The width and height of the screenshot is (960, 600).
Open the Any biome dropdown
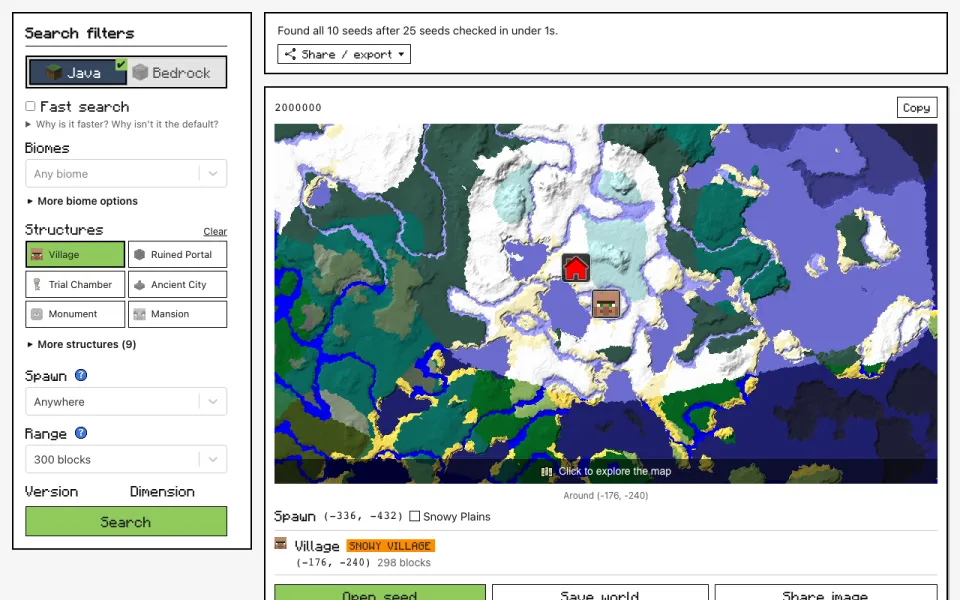coord(126,174)
